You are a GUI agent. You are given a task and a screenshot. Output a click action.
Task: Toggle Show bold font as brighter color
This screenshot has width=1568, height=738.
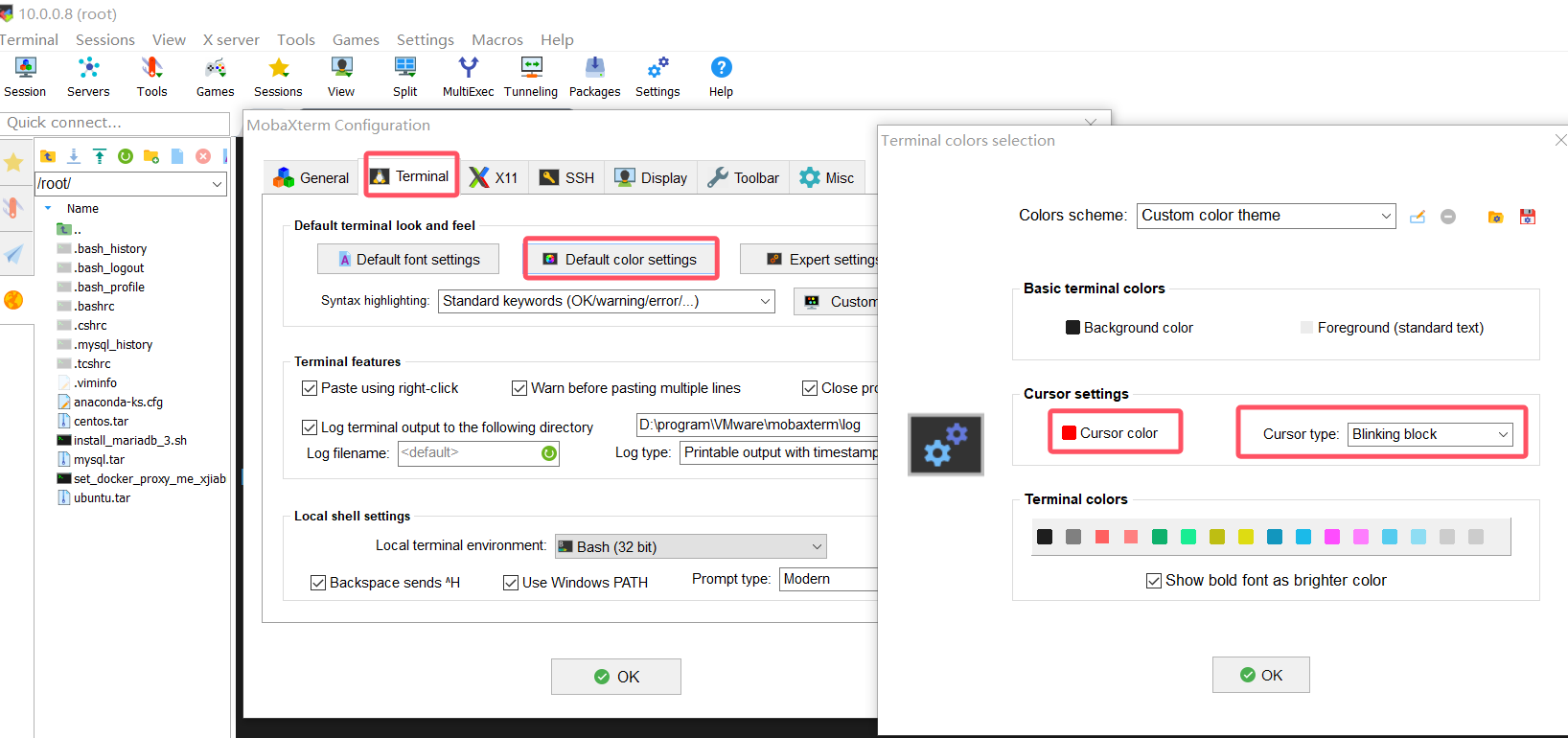tap(1154, 581)
